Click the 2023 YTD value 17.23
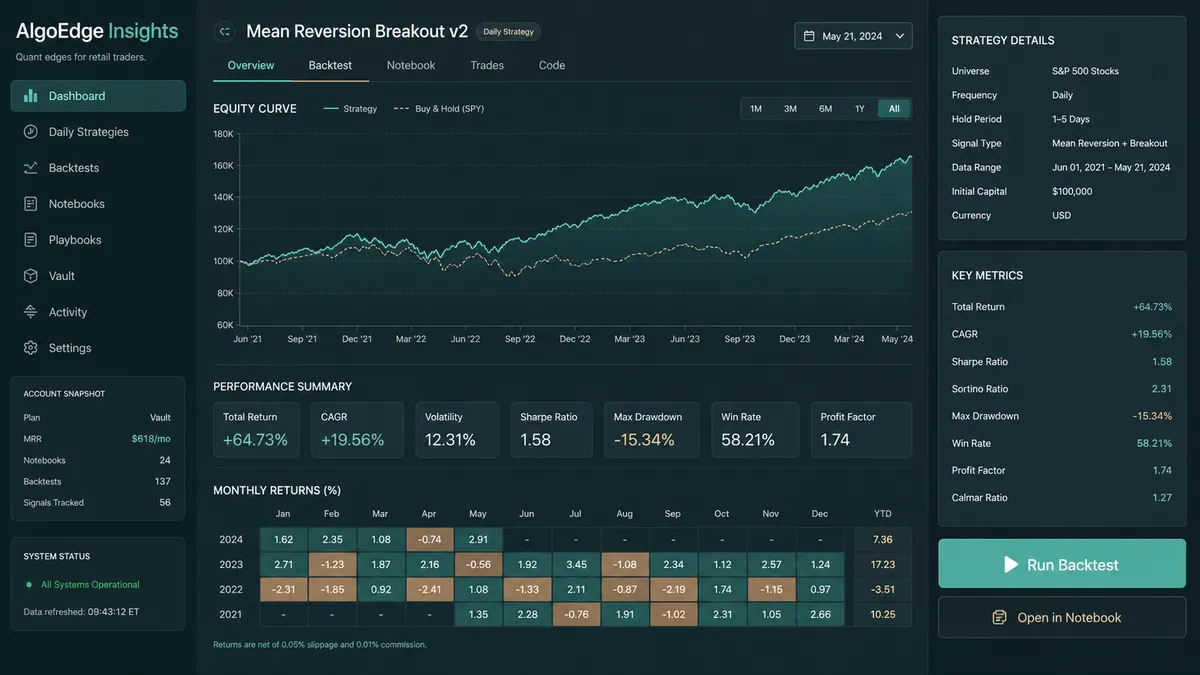 click(x=882, y=565)
